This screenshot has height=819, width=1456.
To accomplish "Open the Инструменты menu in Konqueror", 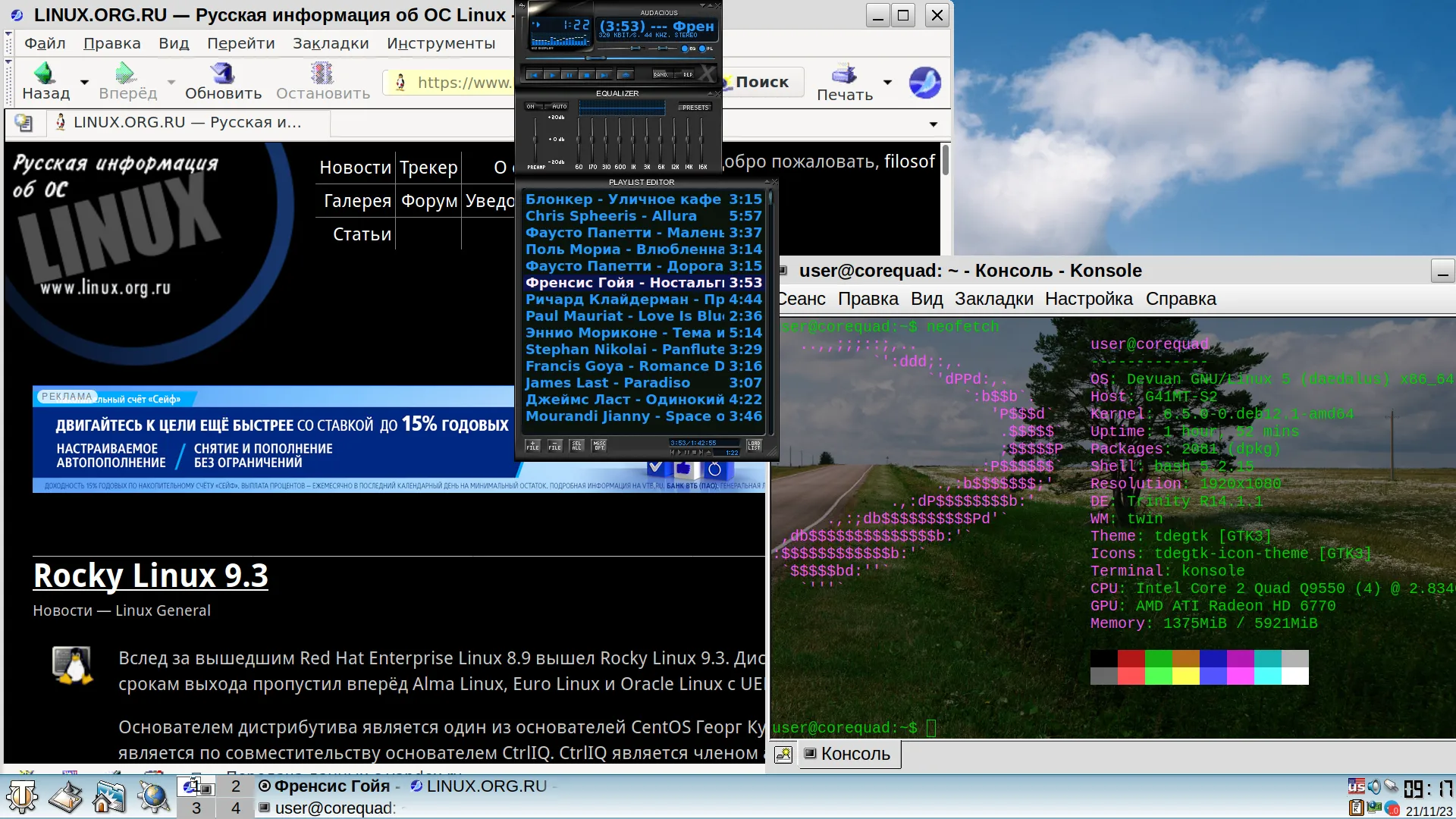I will click(441, 43).
